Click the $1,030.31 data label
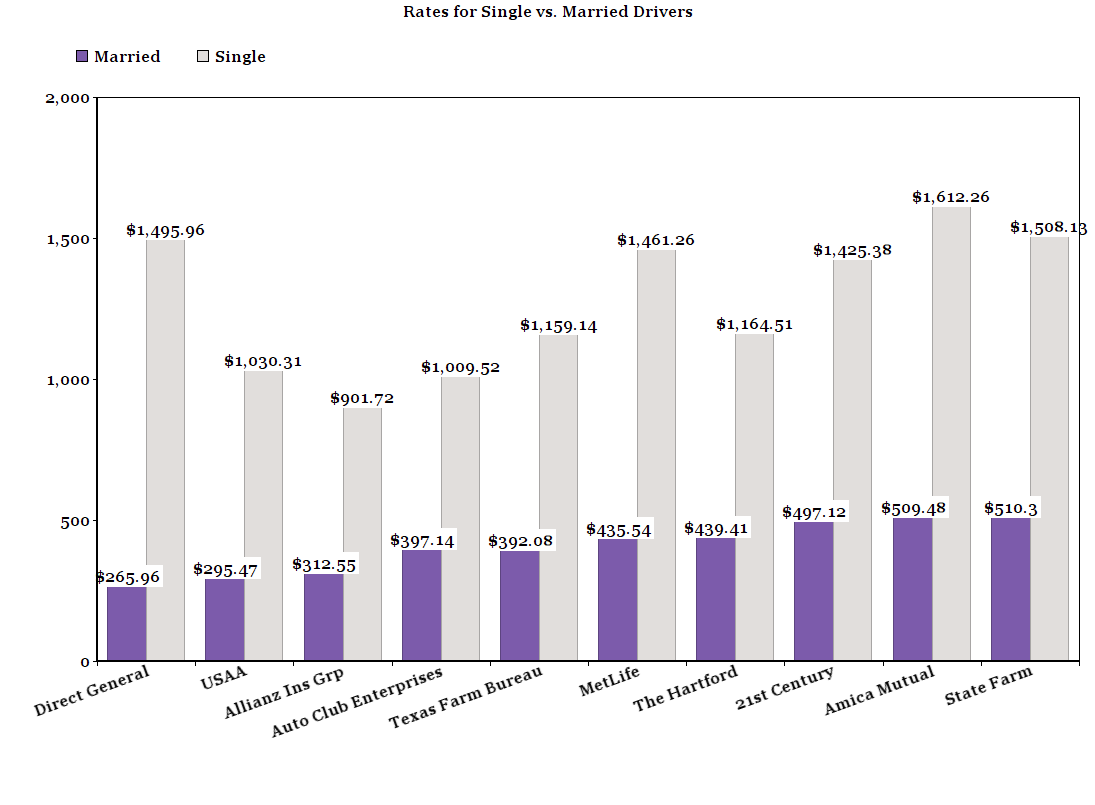 263,362
